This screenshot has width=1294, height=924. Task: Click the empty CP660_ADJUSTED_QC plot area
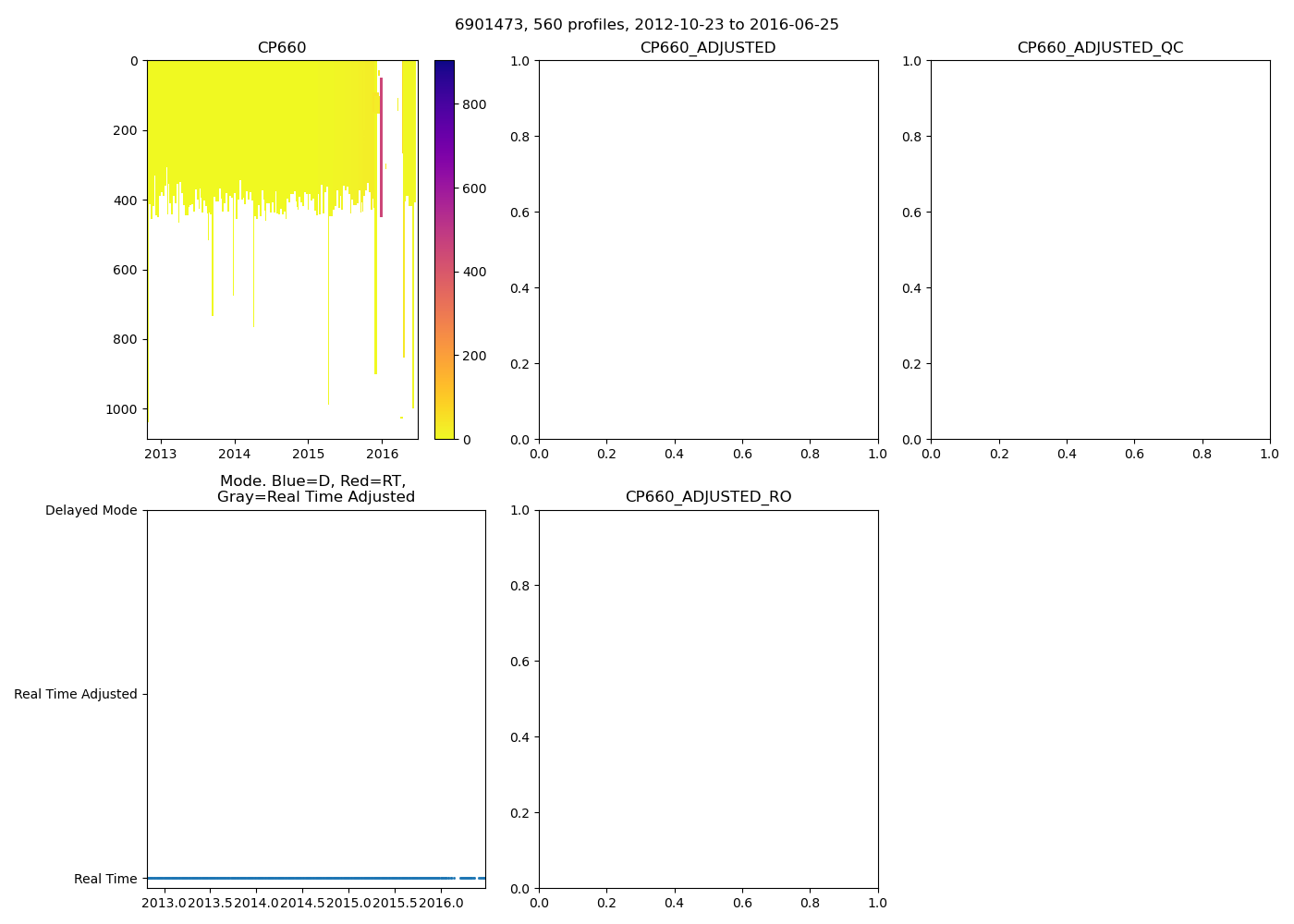[x=1100, y=249]
